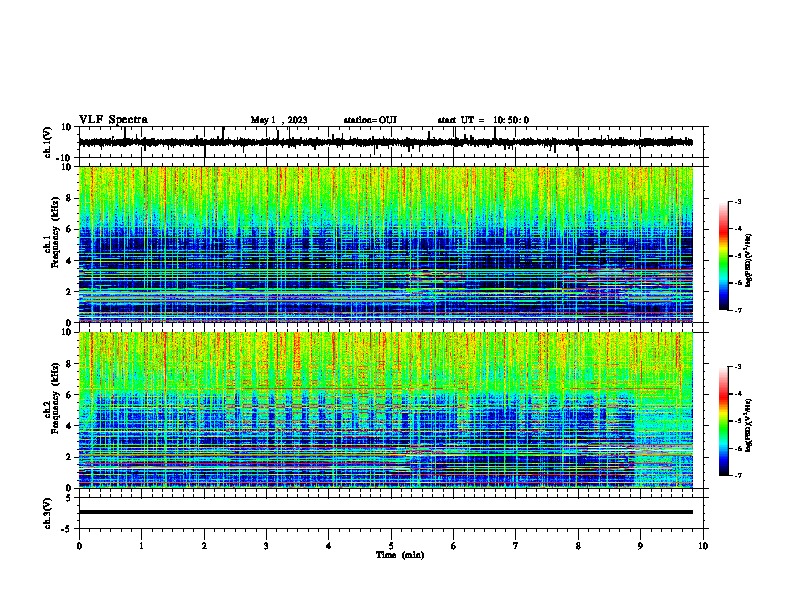Pick the ch.1 spectrogram color scale bar
792x612 pixels.
[724, 256]
